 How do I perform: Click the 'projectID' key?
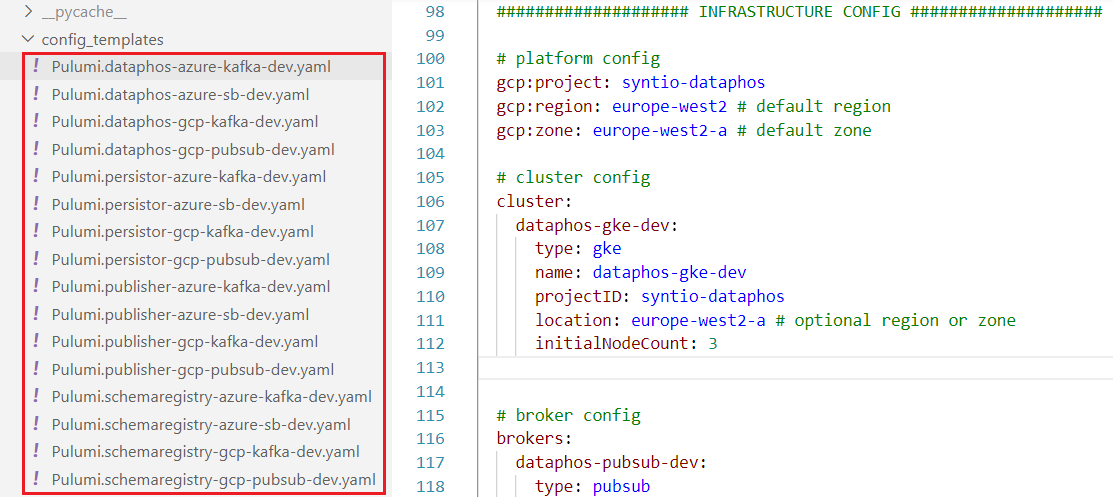coord(578,297)
